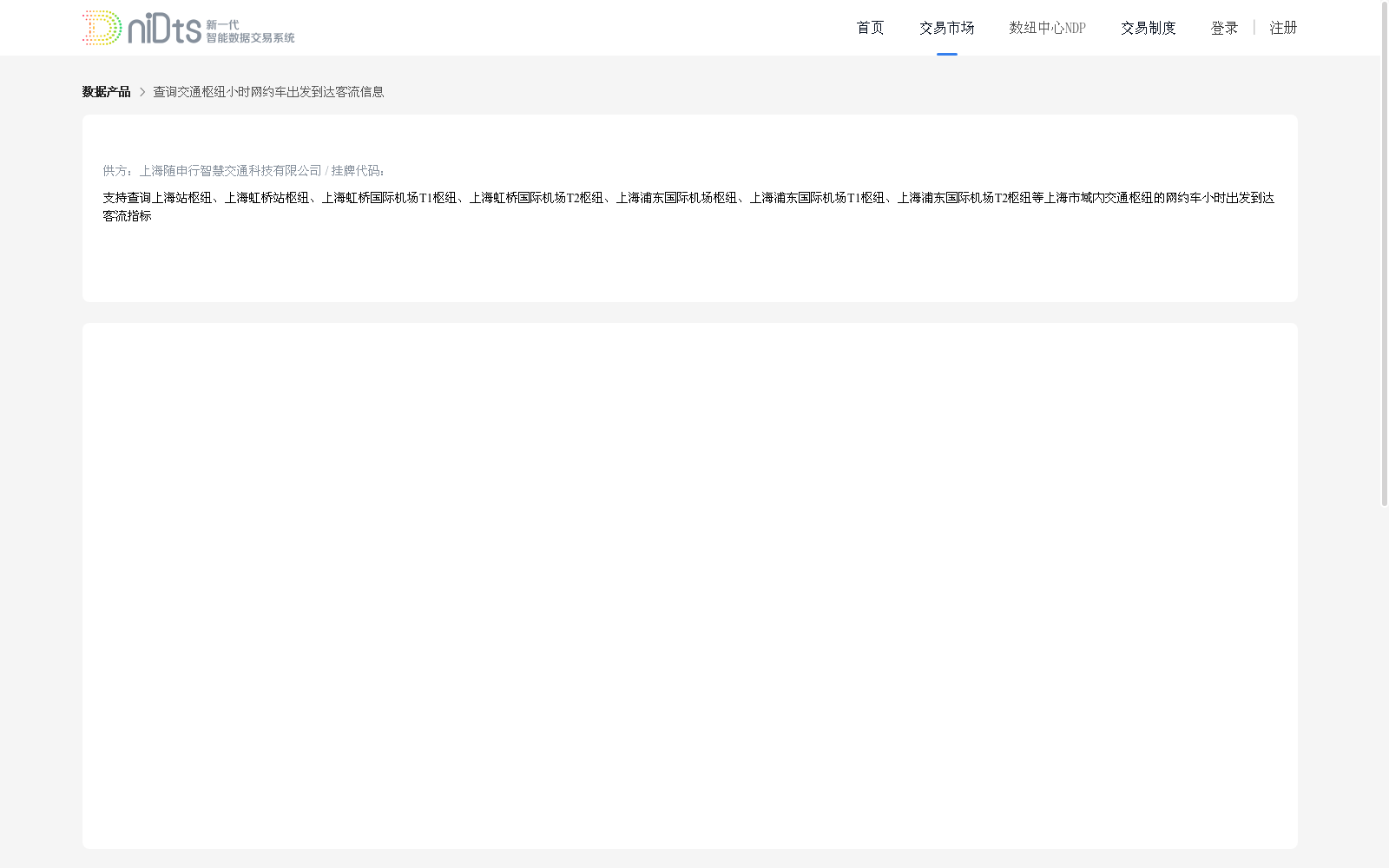Open the 首页 navigation item
Viewport: 1389px width, 868px height.
point(870,28)
